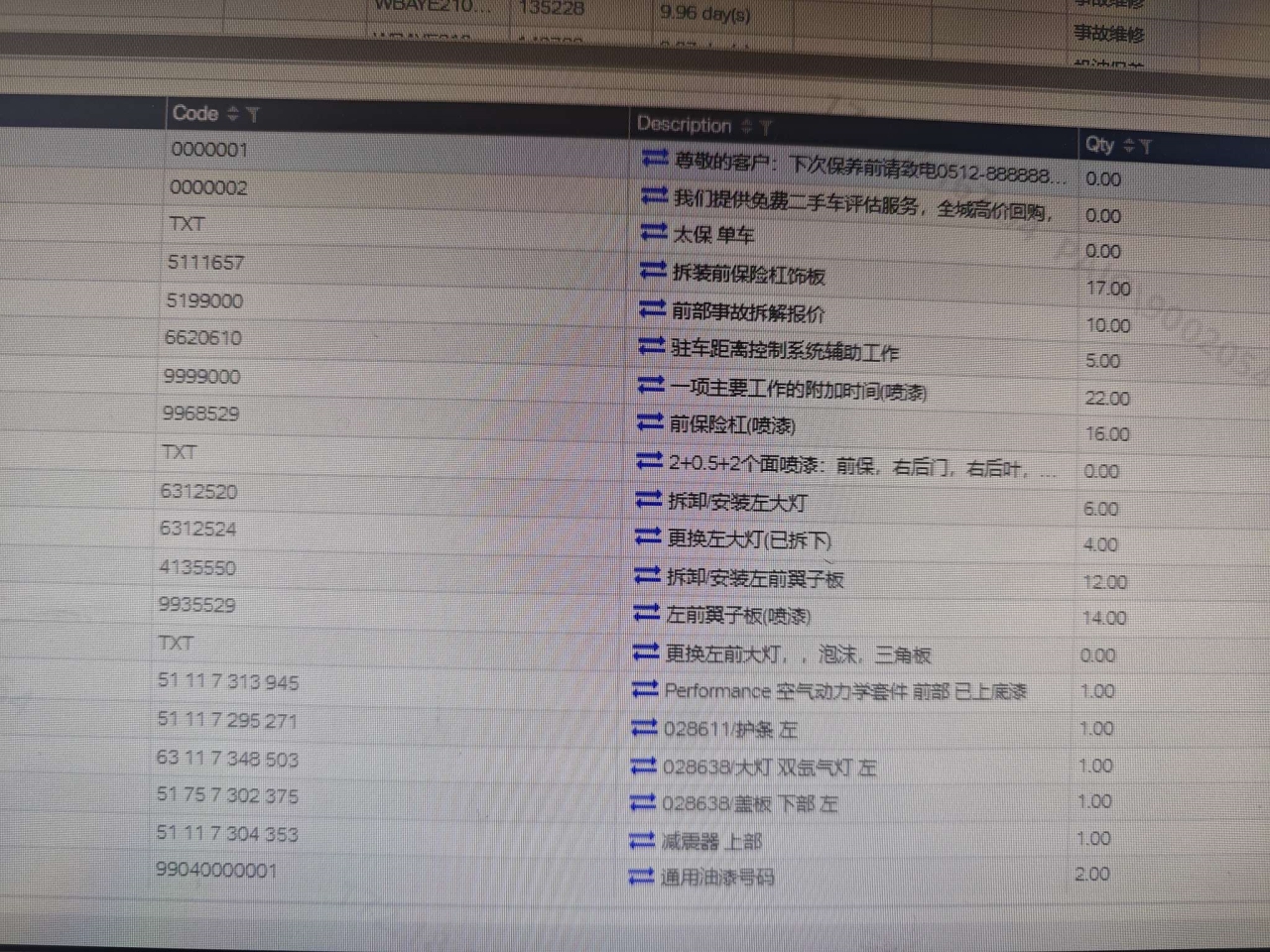Click the swap icon beside 一项主要工作的附加时间(喷漆)
The width and height of the screenshot is (1270, 952).
point(651,384)
